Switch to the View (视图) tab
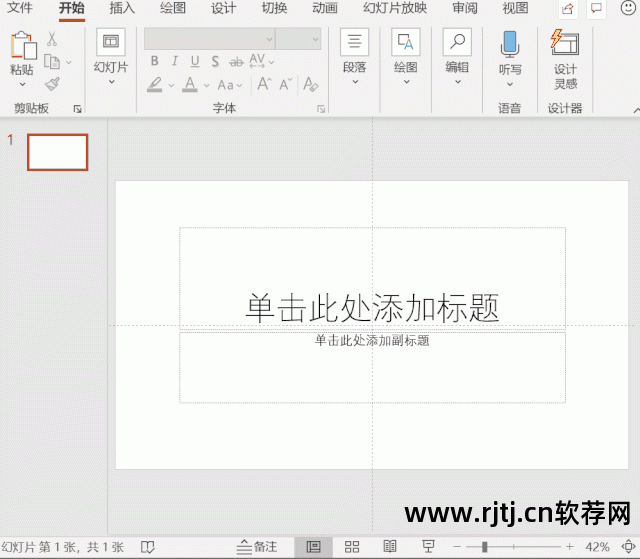The width and height of the screenshot is (640, 559). pos(515,7)
